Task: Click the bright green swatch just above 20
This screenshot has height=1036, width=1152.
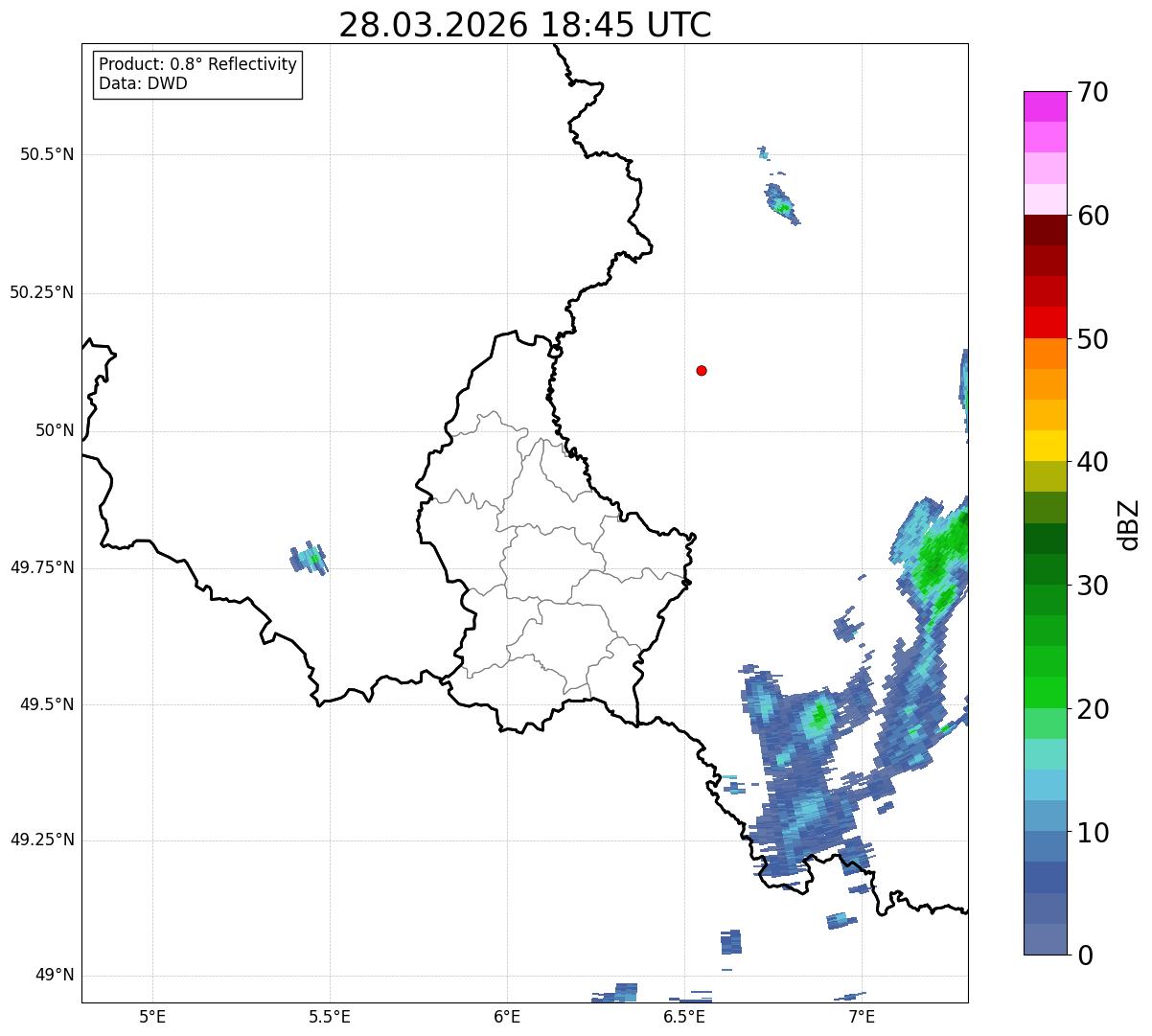Action: (1045, 693)
